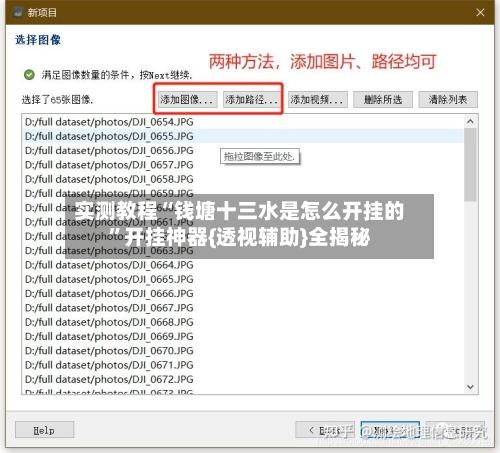Click the vertical scrollbar thumb in list
The width and height of the screenshot is (500, 453).
[x=470, y=165]
